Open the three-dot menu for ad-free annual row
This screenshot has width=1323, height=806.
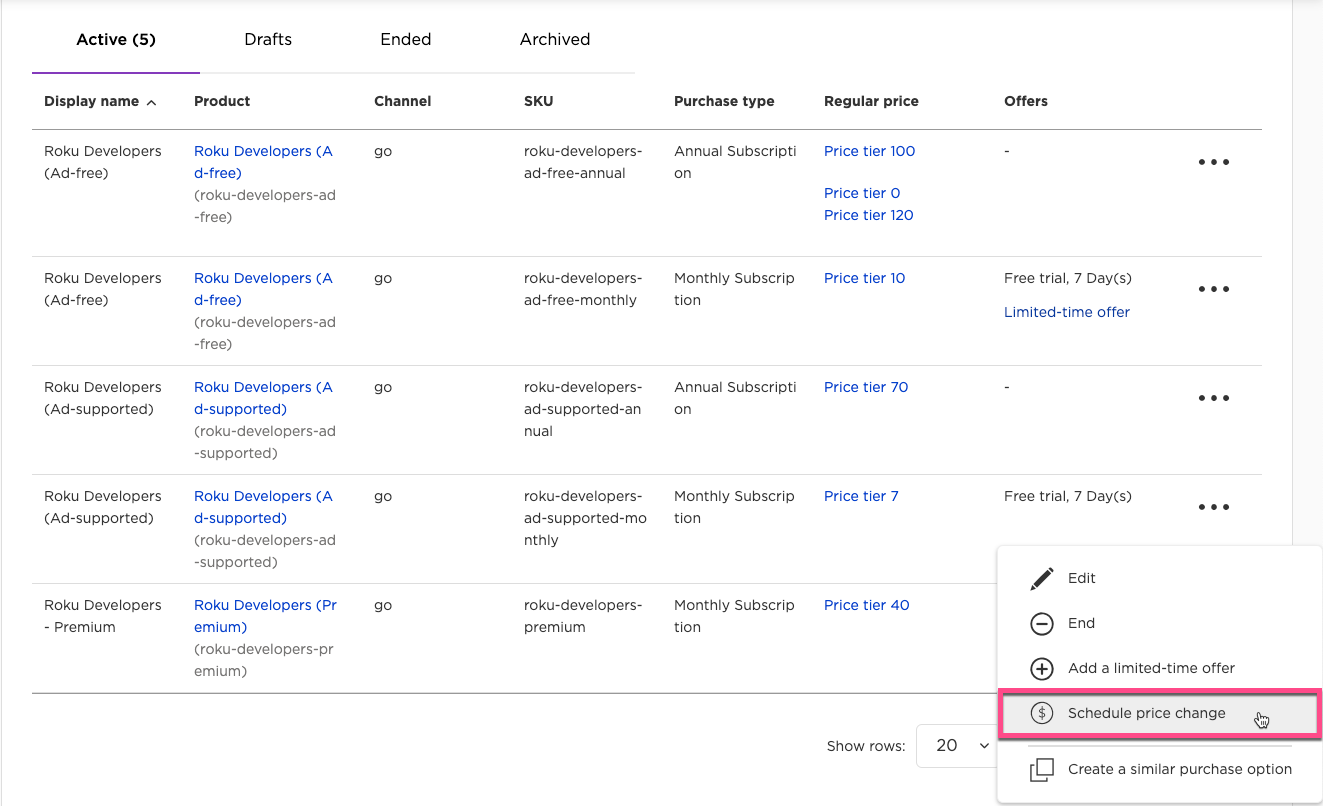tap(1213, 162)
